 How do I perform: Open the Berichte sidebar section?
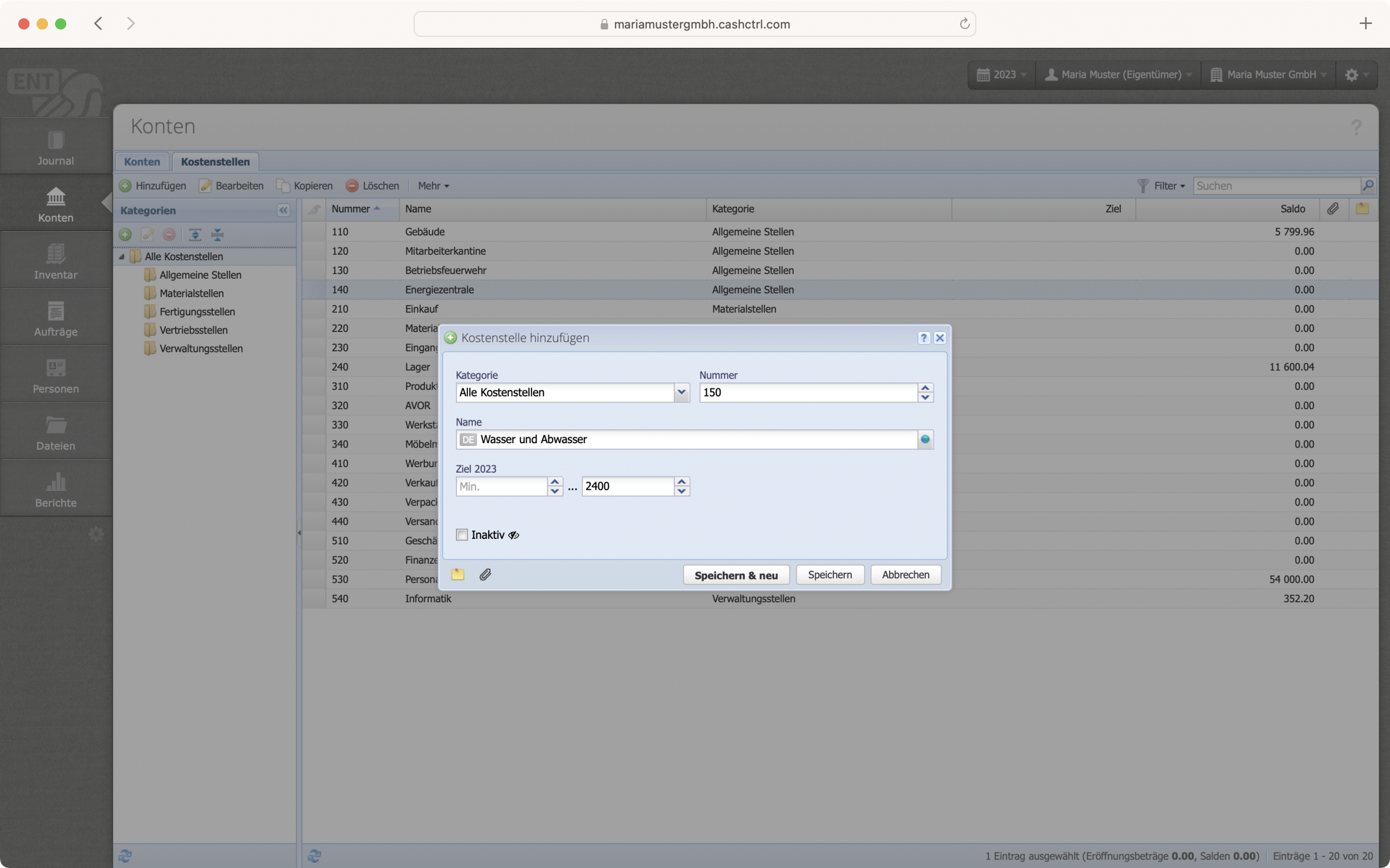[x=56, y=490]
